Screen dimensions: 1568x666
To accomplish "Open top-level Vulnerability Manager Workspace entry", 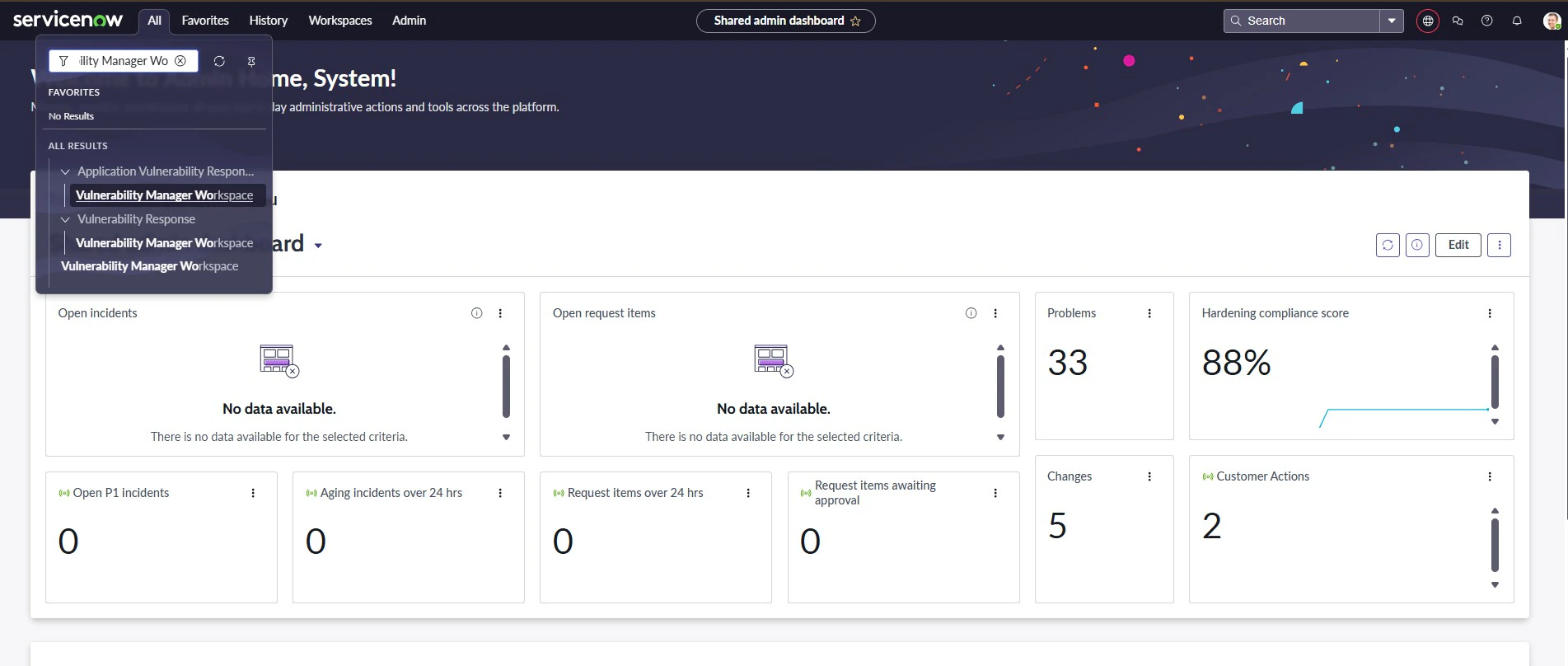I will tap(150, 266).
